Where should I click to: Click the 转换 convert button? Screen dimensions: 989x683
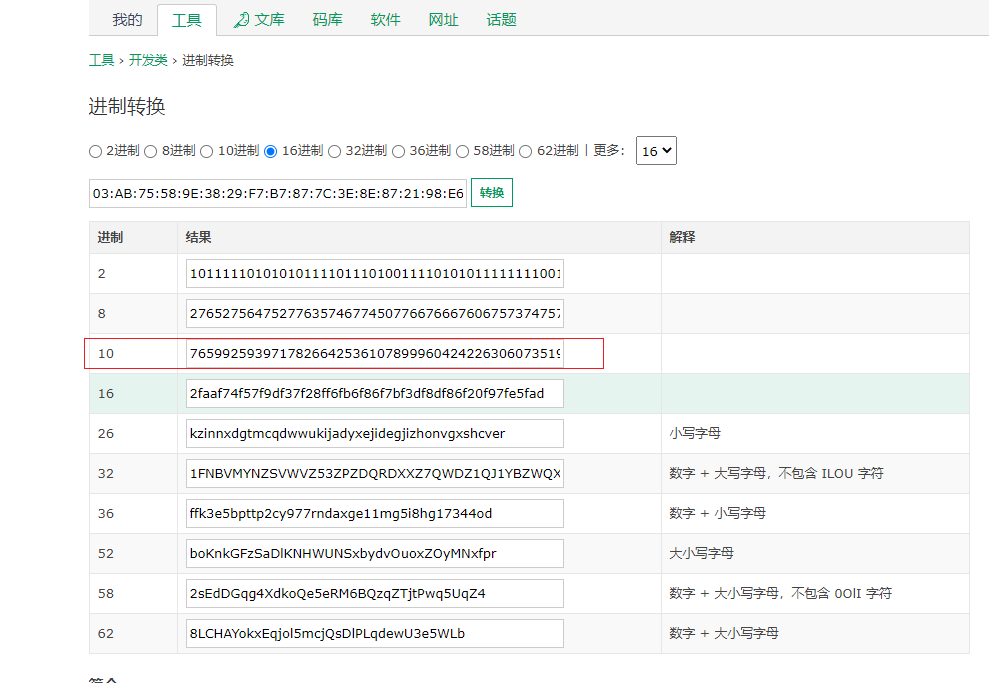[x=492, y=192]
